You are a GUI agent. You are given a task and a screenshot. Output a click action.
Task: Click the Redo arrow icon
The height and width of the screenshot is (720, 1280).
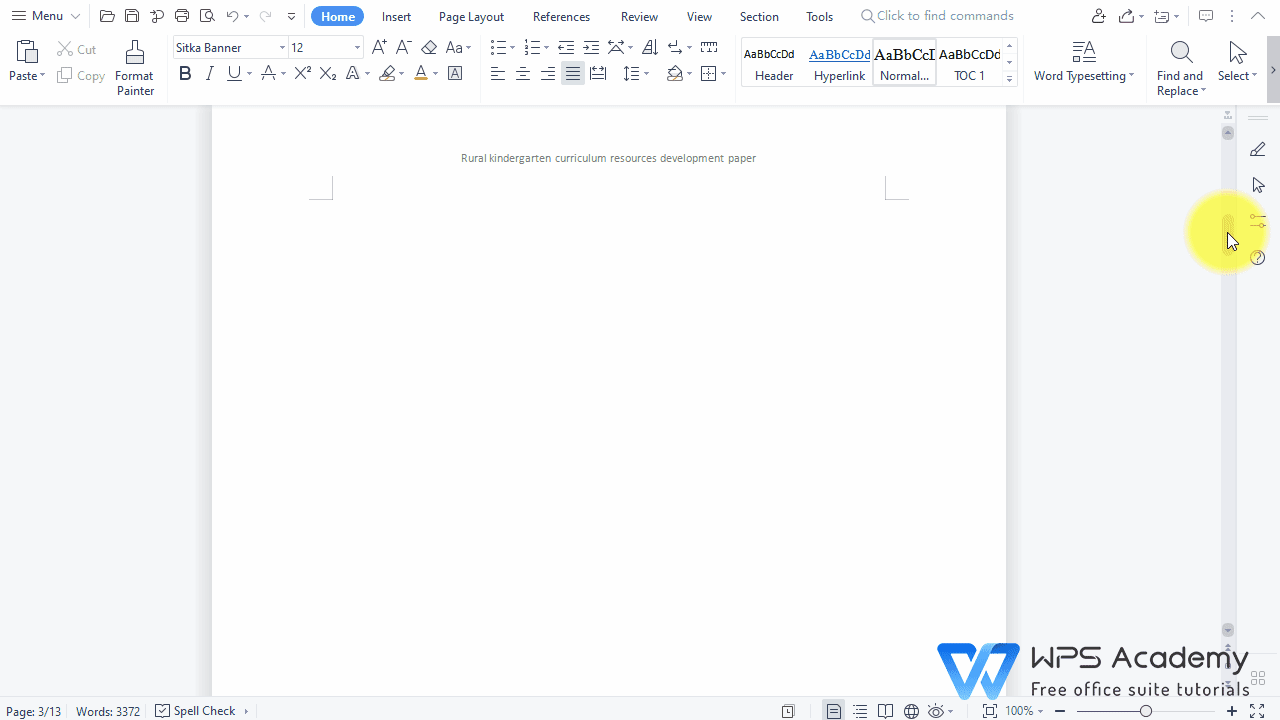265,16
